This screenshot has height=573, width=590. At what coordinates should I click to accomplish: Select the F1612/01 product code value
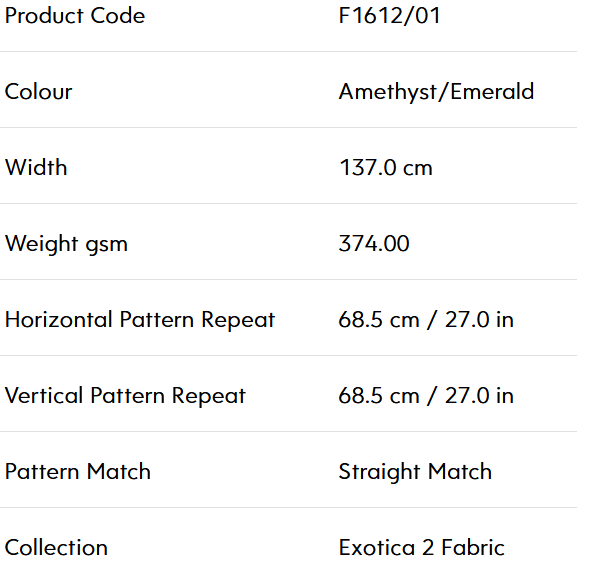(x=389, y=16)
